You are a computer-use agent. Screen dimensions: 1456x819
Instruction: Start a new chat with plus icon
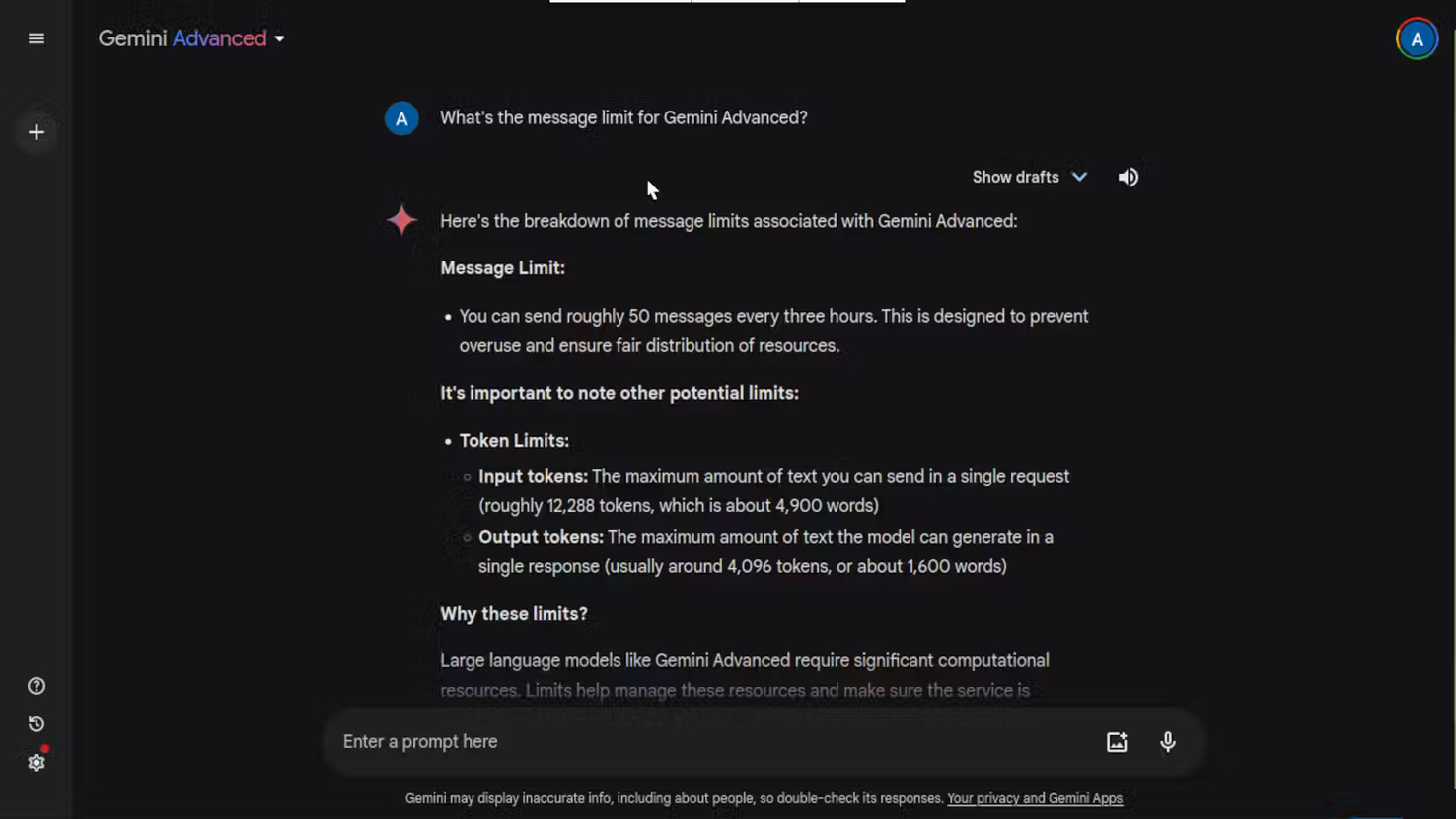tap(36, 132)
